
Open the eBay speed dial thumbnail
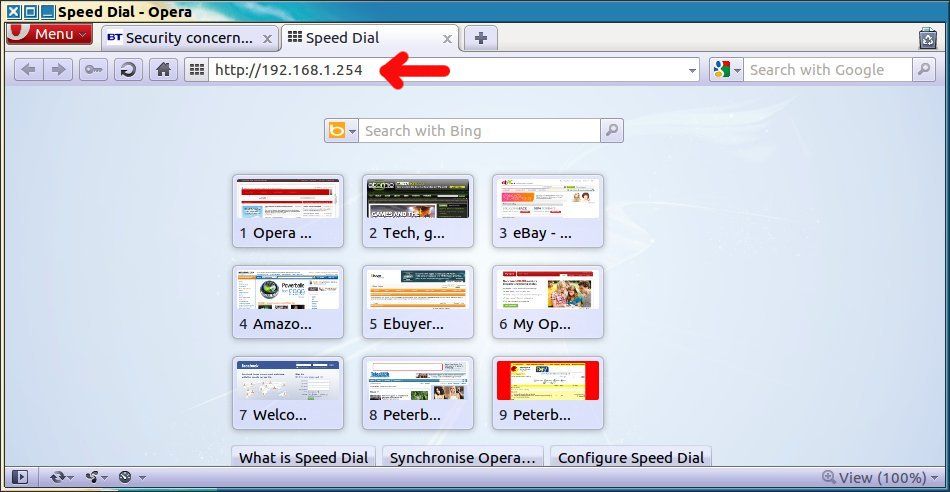pos(547,212)
